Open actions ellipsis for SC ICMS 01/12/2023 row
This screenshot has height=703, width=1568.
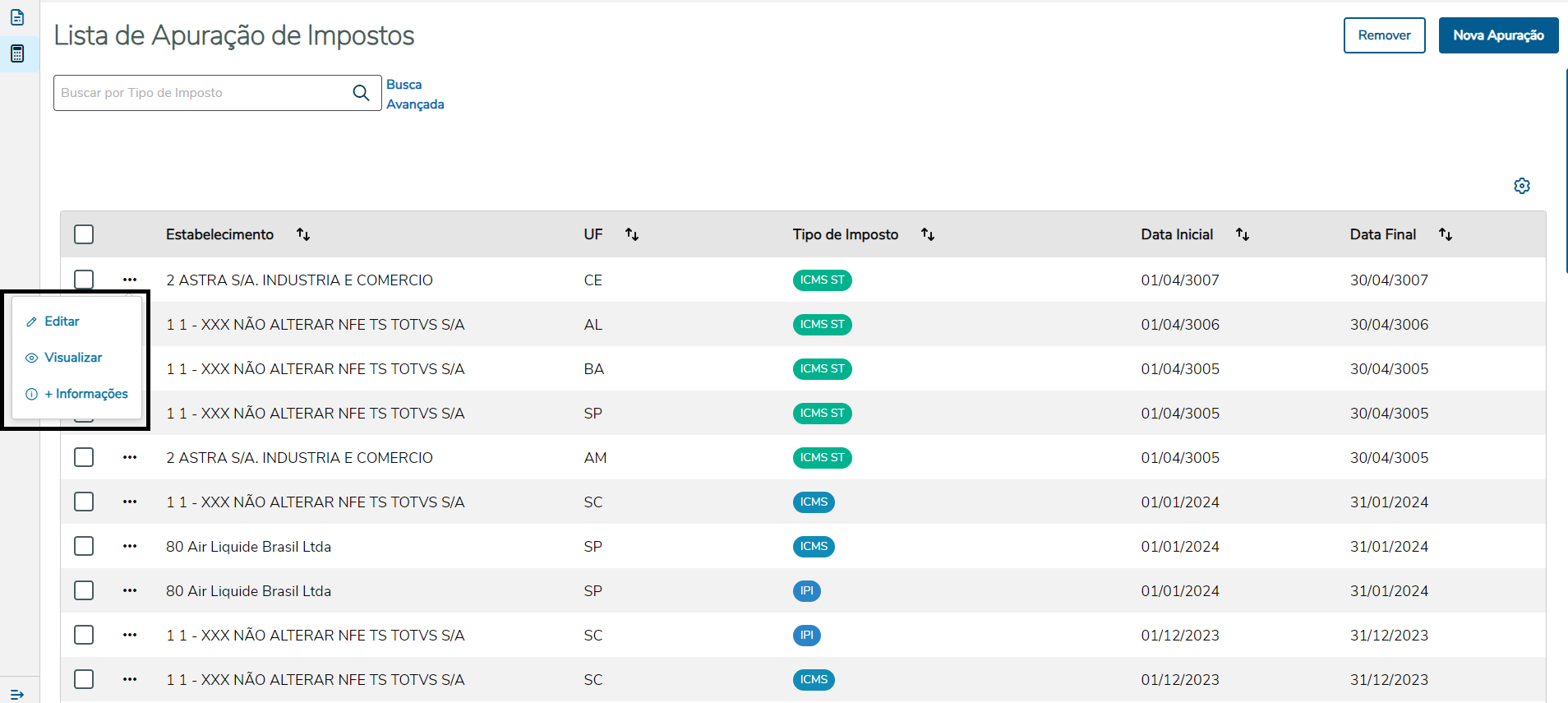130,679
